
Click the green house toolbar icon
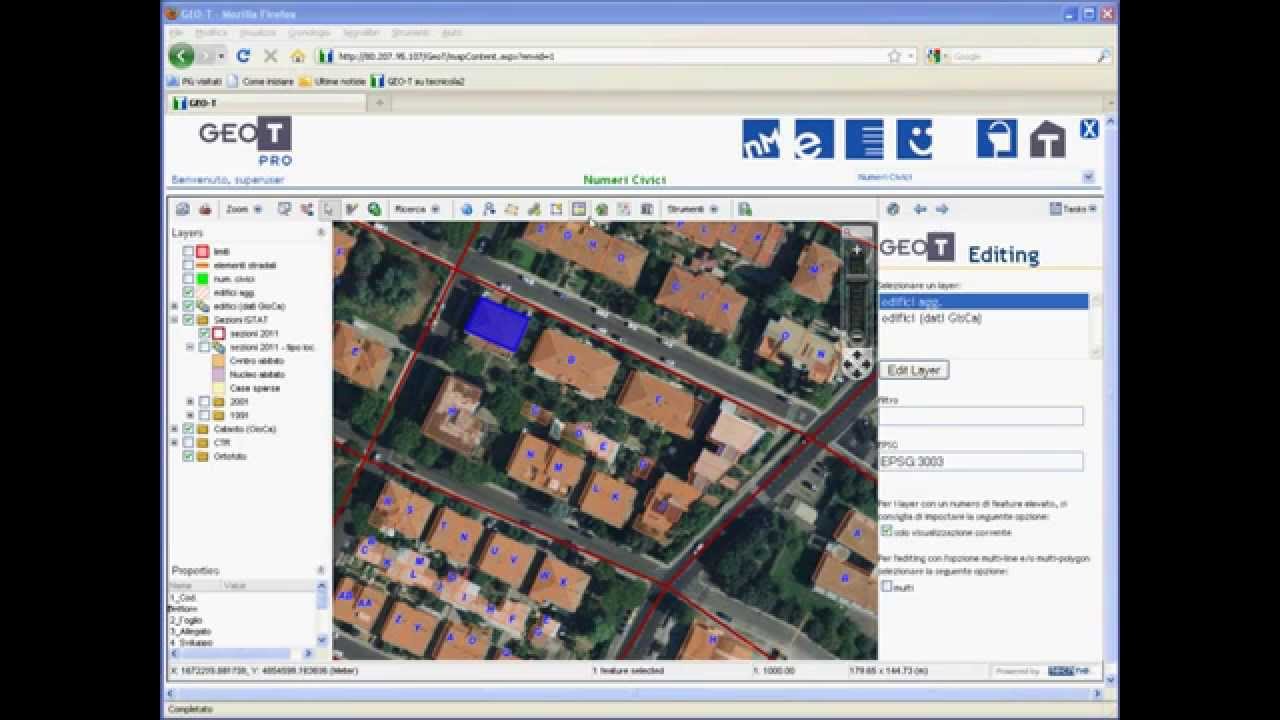(602, 209)
